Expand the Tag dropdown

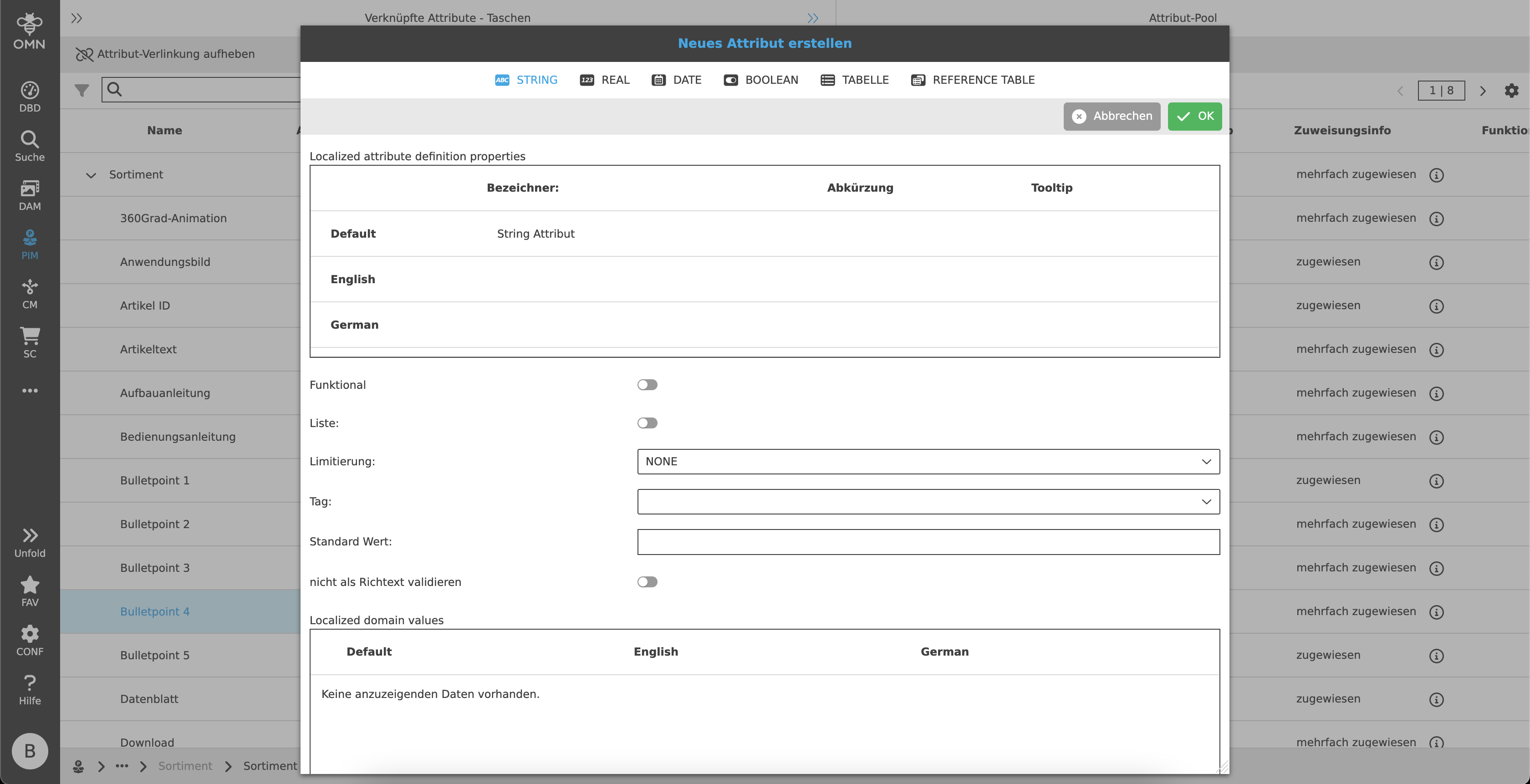click(928, 502)
